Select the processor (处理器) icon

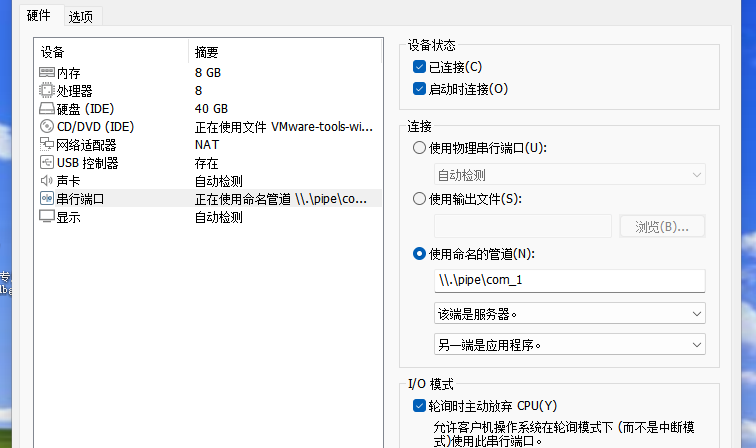[47, 91]
